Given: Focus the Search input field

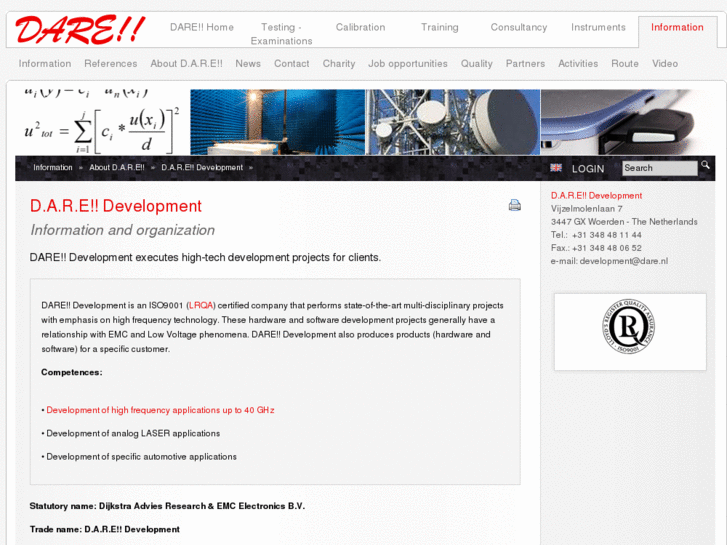Looking at the screenshot, I should coord(660,168).
